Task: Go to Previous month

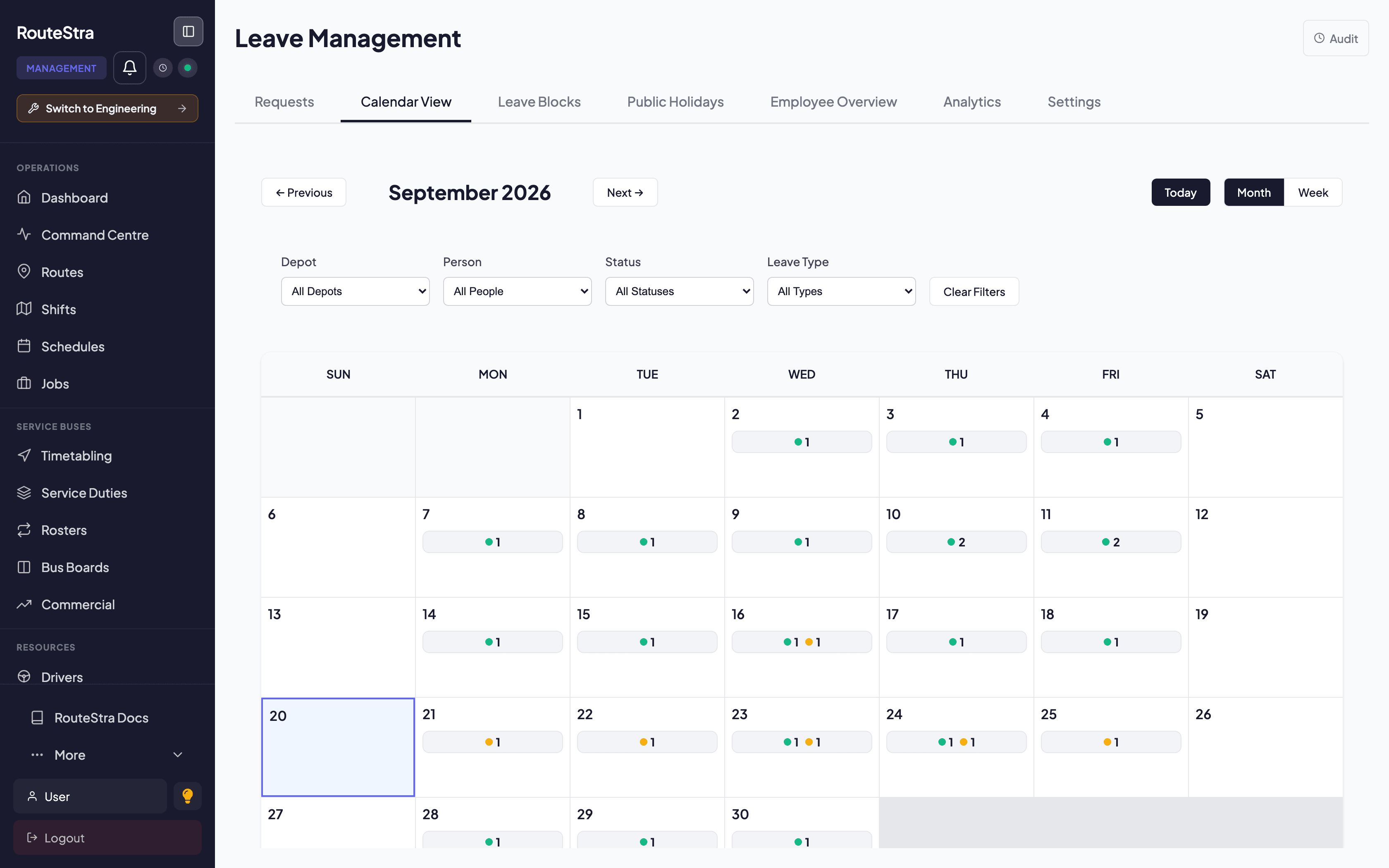Action: point(303,192)
